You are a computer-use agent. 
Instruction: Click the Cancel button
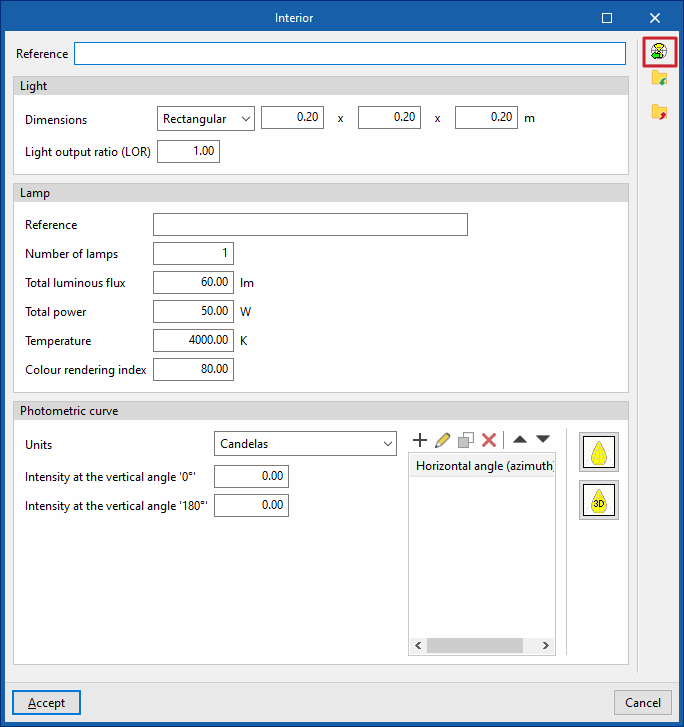(643, 703)
